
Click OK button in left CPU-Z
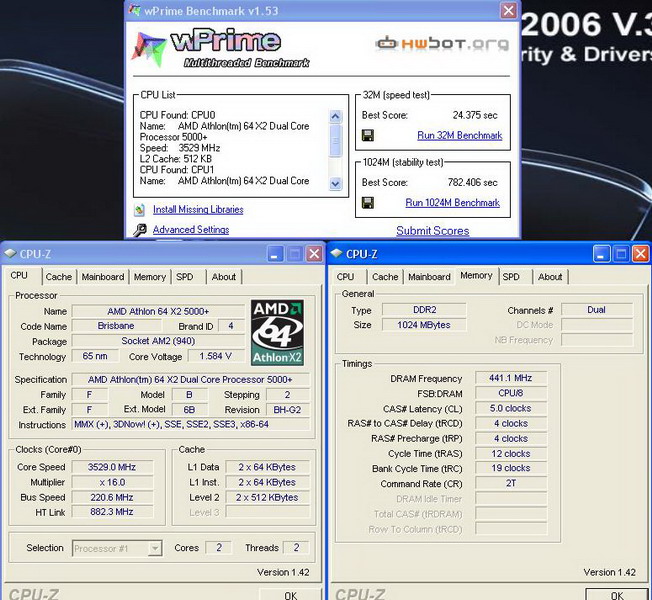[291, 595]
